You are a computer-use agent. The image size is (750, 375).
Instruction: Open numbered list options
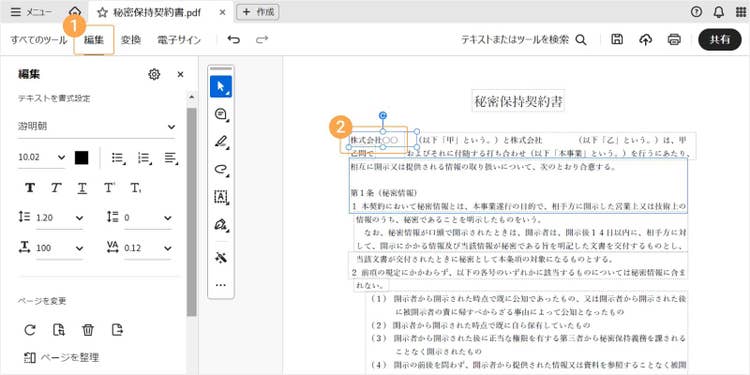pos(144,157)
